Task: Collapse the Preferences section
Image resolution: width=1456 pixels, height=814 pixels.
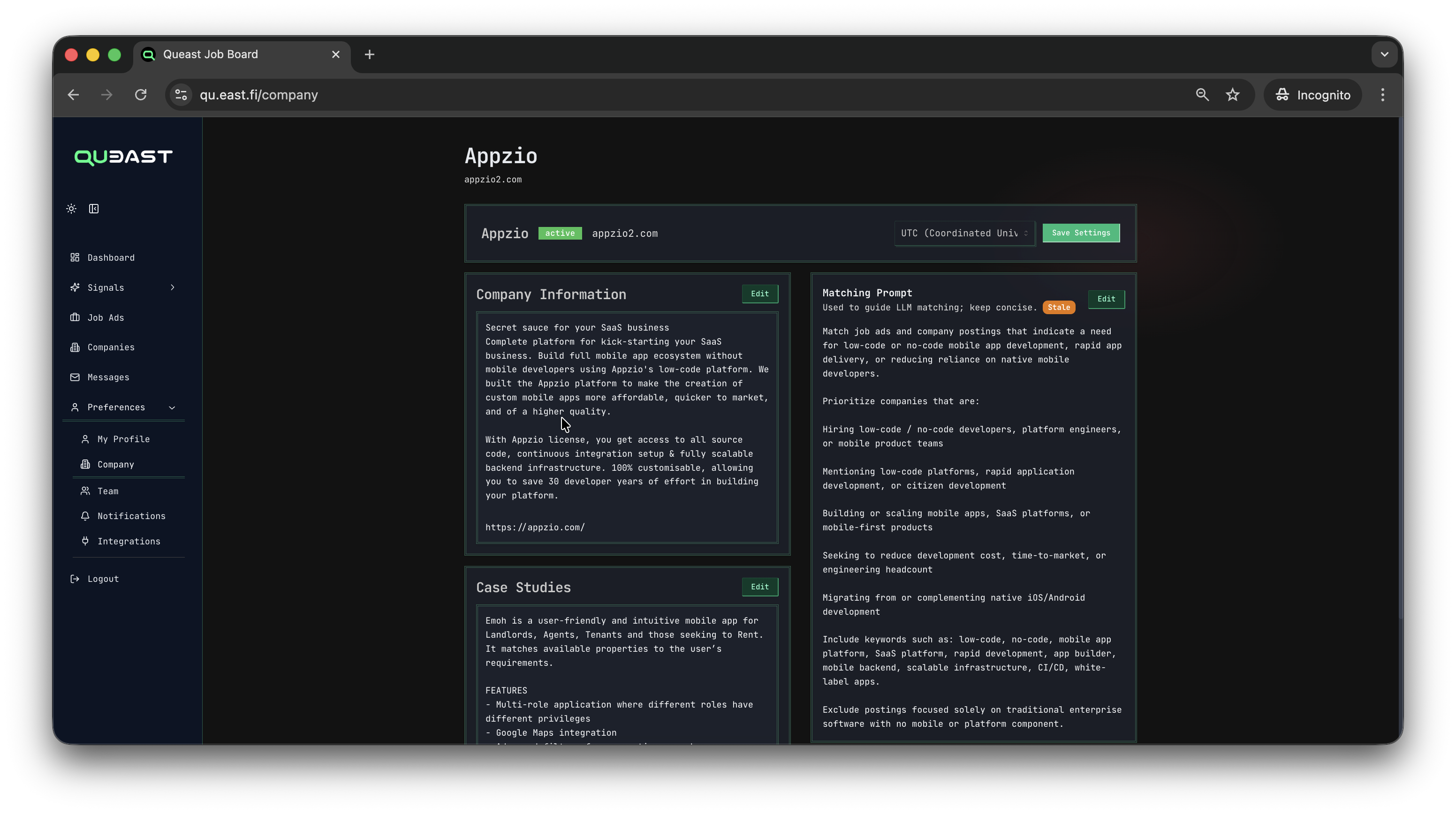Action: point(171,407)
